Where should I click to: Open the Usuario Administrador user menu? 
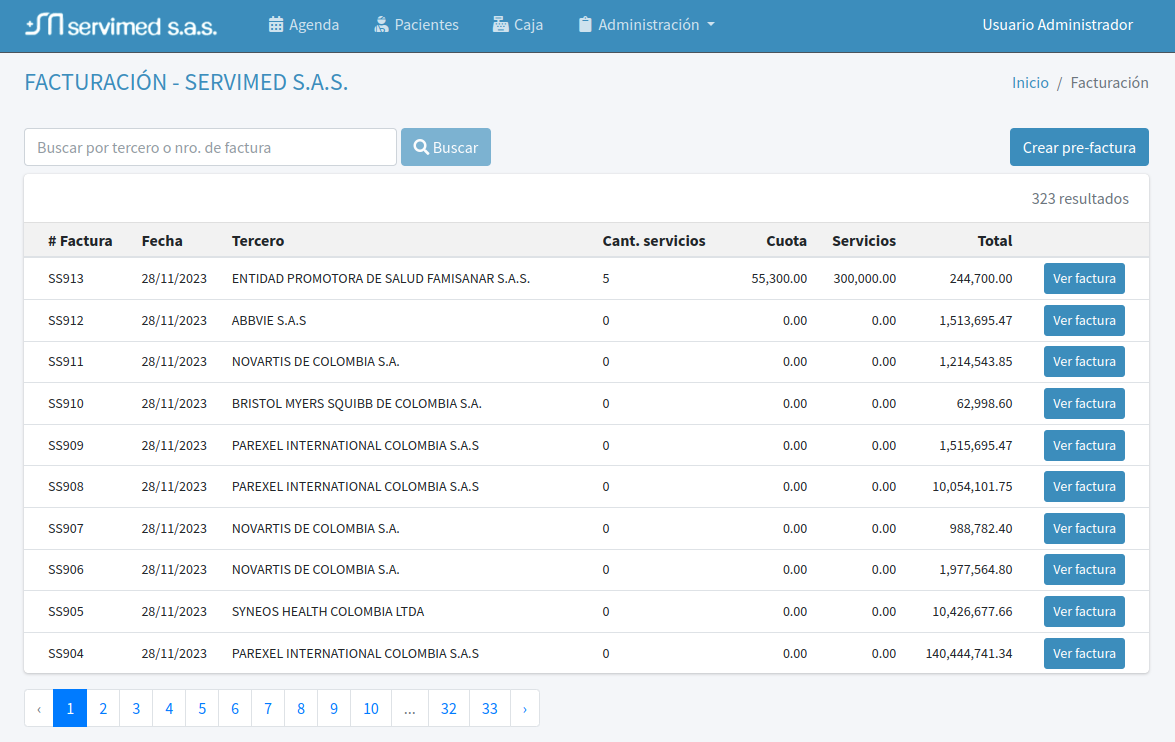pos(1057,25)
